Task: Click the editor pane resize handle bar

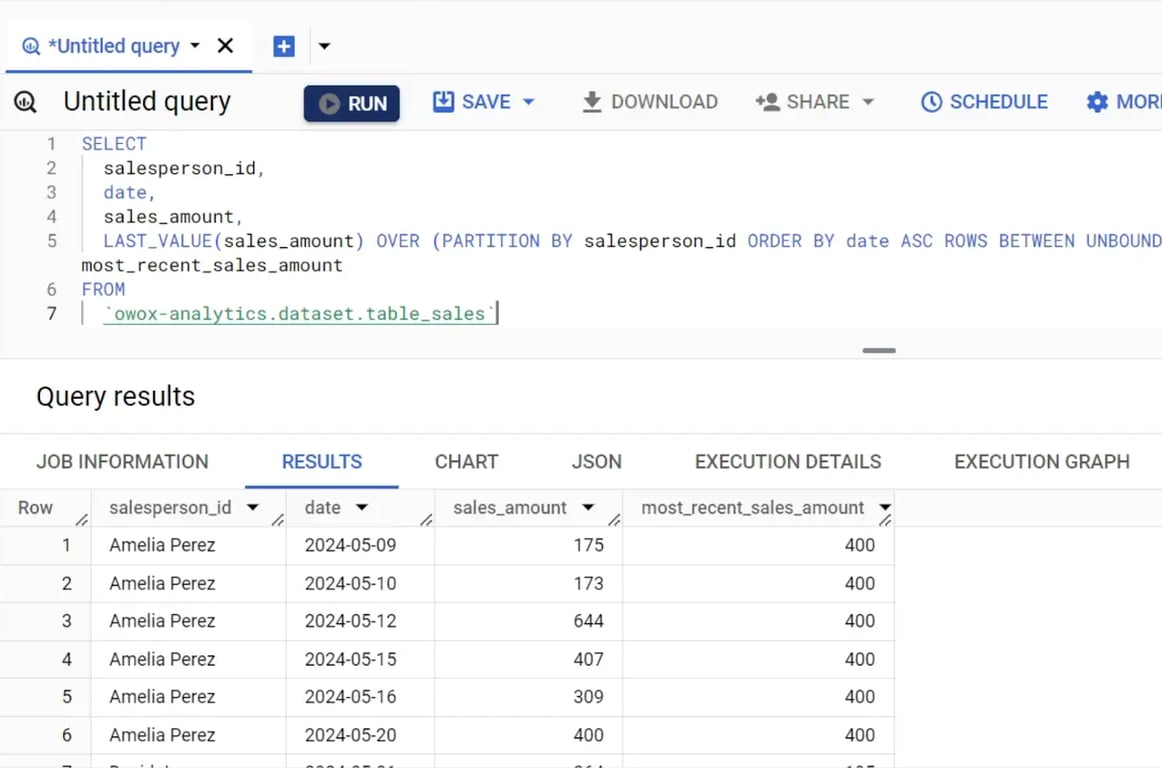Action: click(x=879, y=351)
